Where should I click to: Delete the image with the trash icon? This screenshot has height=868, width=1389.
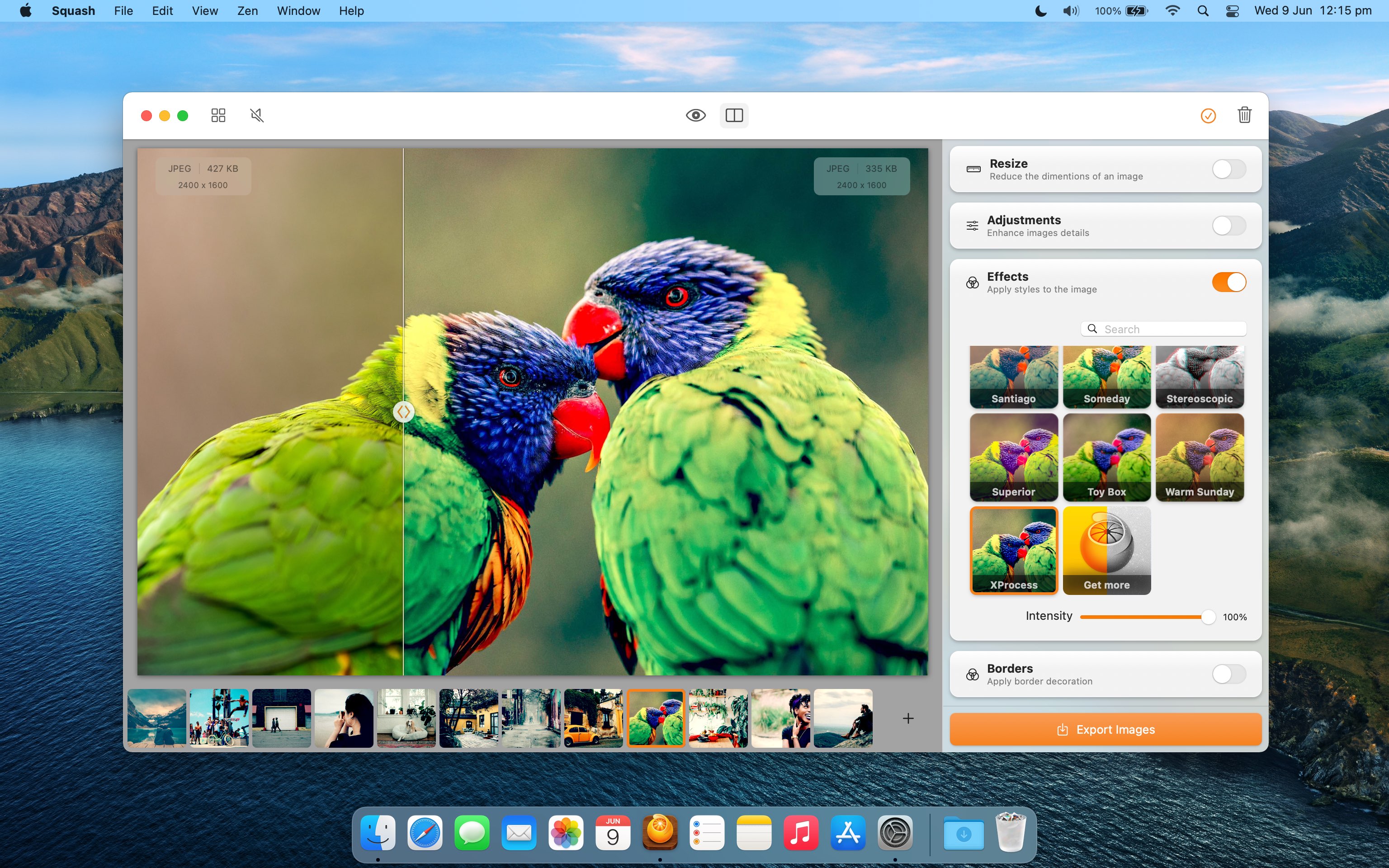(x=1244, y=115)
